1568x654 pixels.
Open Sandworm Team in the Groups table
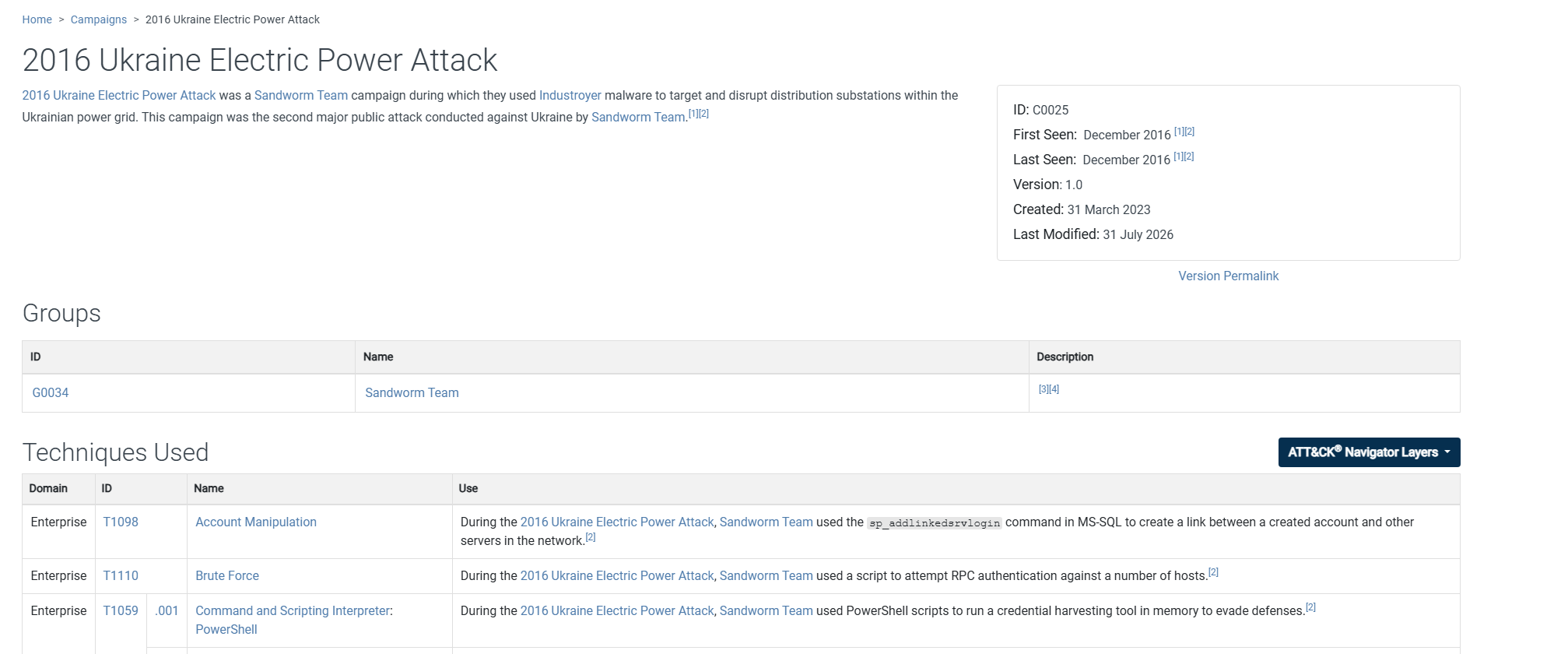click(x=412, y=392)
